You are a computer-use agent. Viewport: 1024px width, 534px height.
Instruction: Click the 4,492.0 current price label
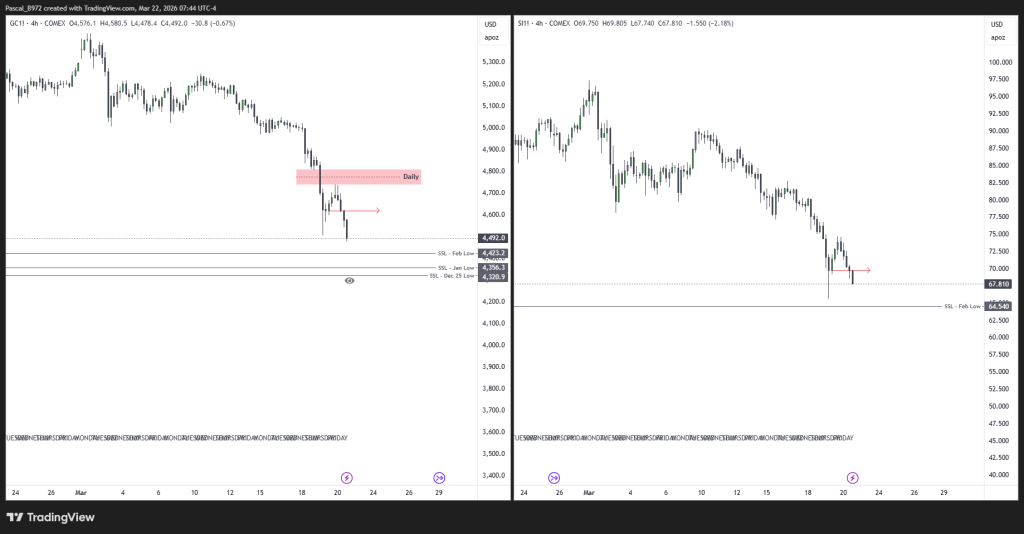[x=494, y=238]
